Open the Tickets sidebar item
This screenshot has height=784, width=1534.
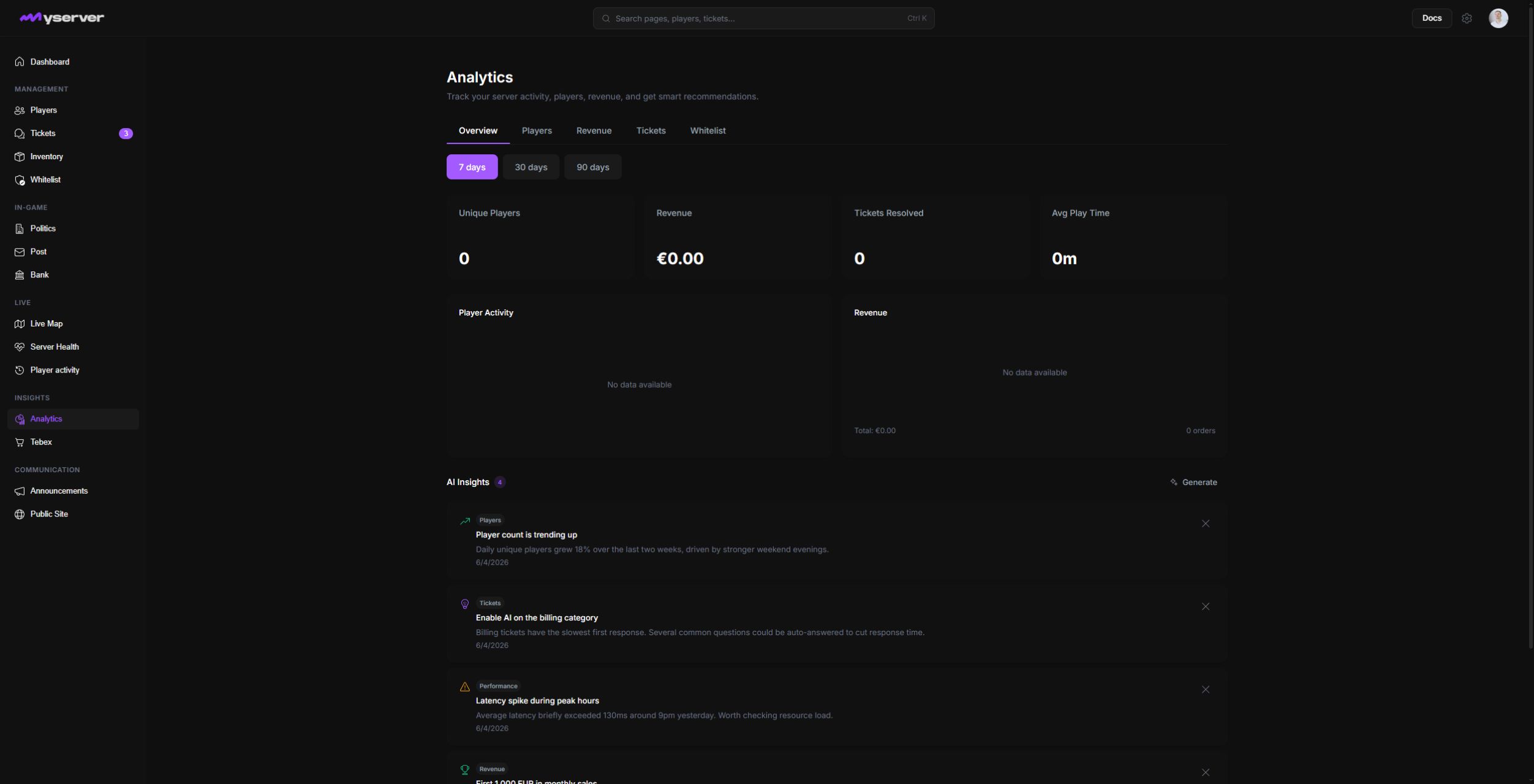pyautogui.click(x=73, y=134)
